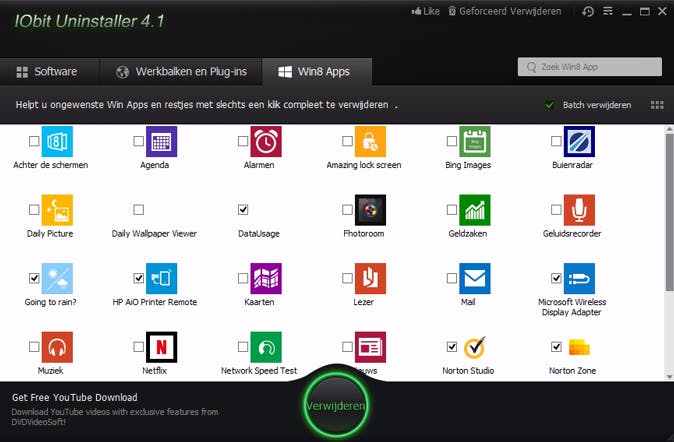Check the Agenda checkbox
This screenshot has width=674, height=442.
point(138,141)
